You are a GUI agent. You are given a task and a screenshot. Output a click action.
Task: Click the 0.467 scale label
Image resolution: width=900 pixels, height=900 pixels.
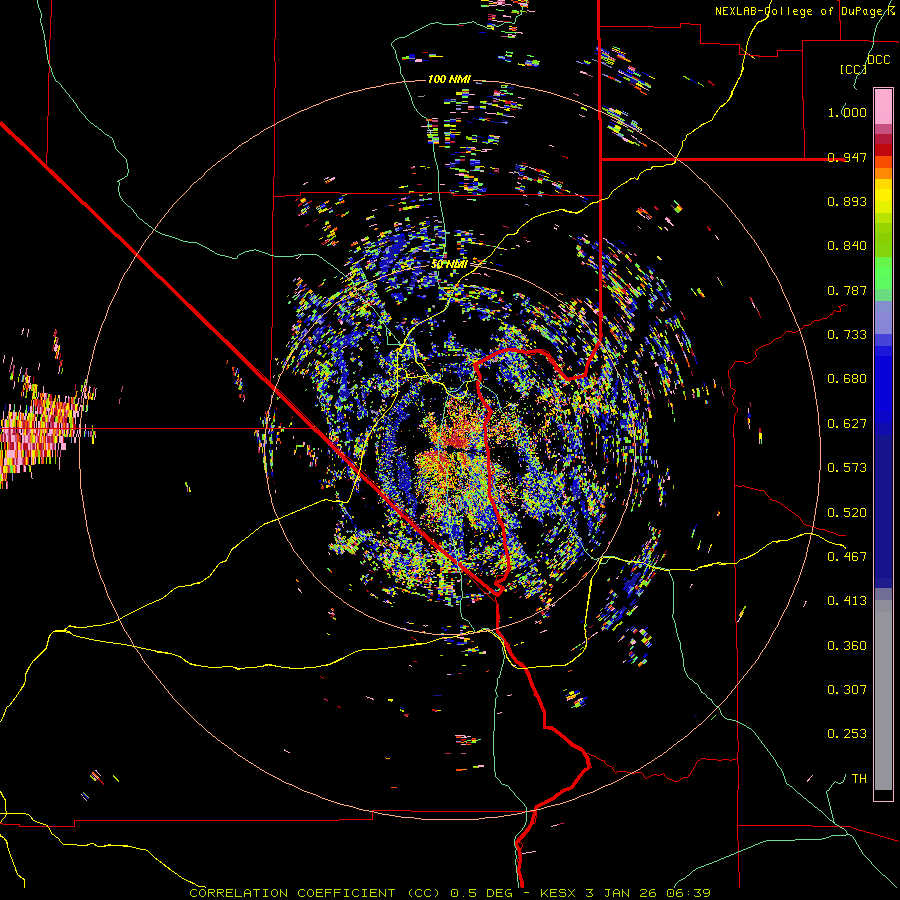coord(847,557)
